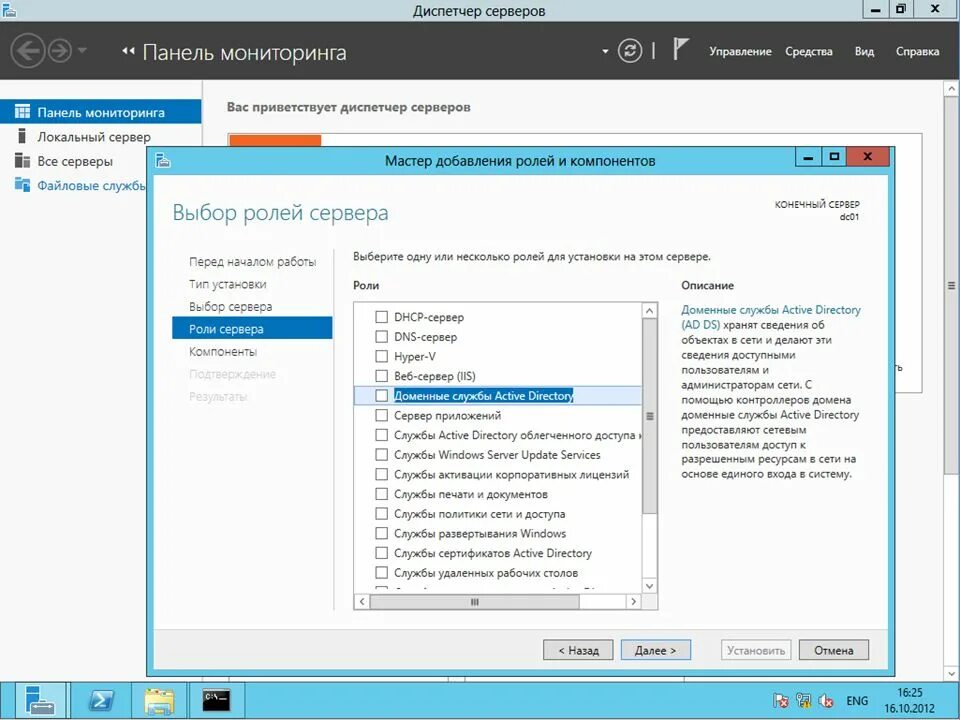Viewport: 960px width, 720px height.
Task: Check the Hyper-V role checkbox
Action: click(x=381, y=356)
